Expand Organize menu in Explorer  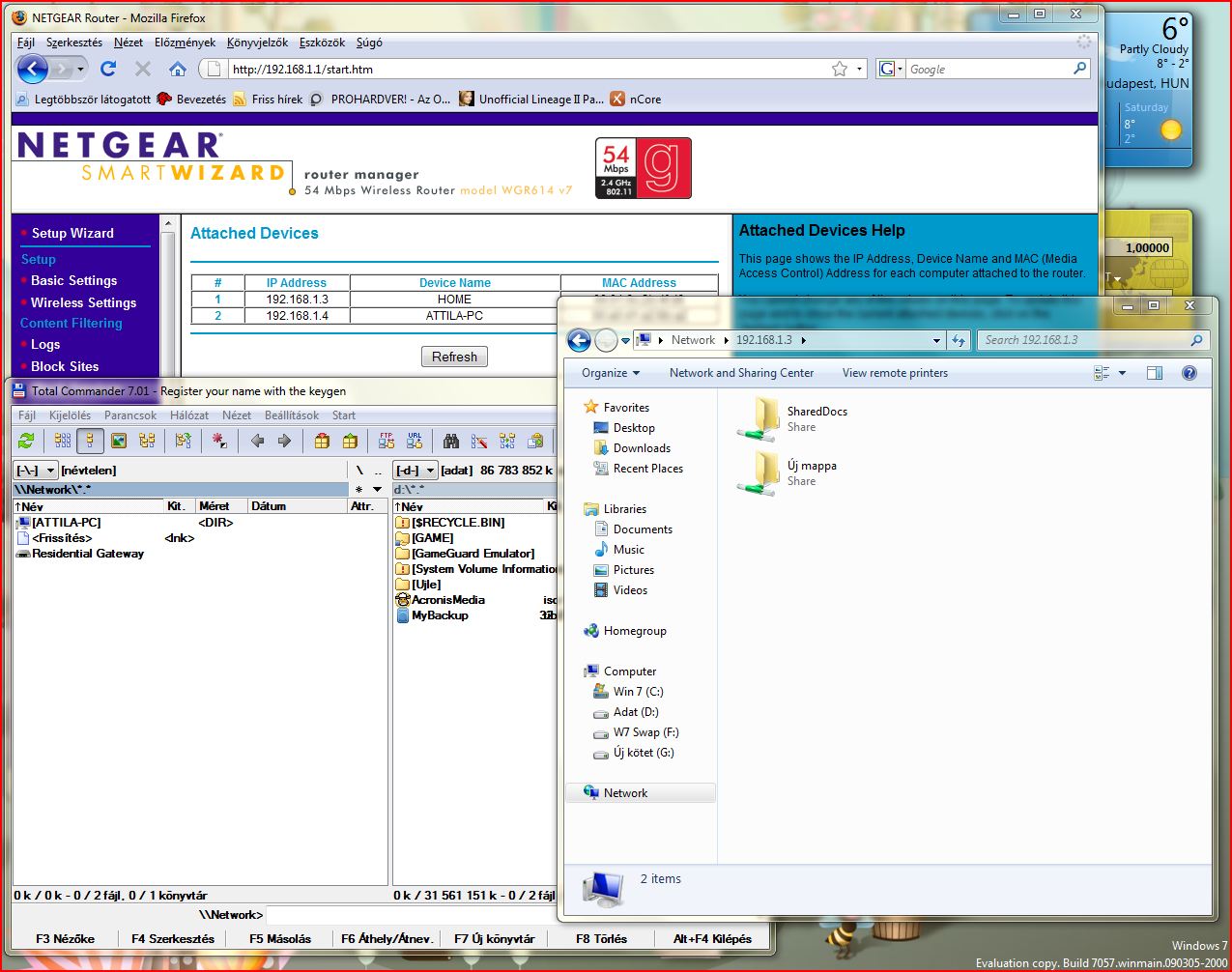point(611,373)
